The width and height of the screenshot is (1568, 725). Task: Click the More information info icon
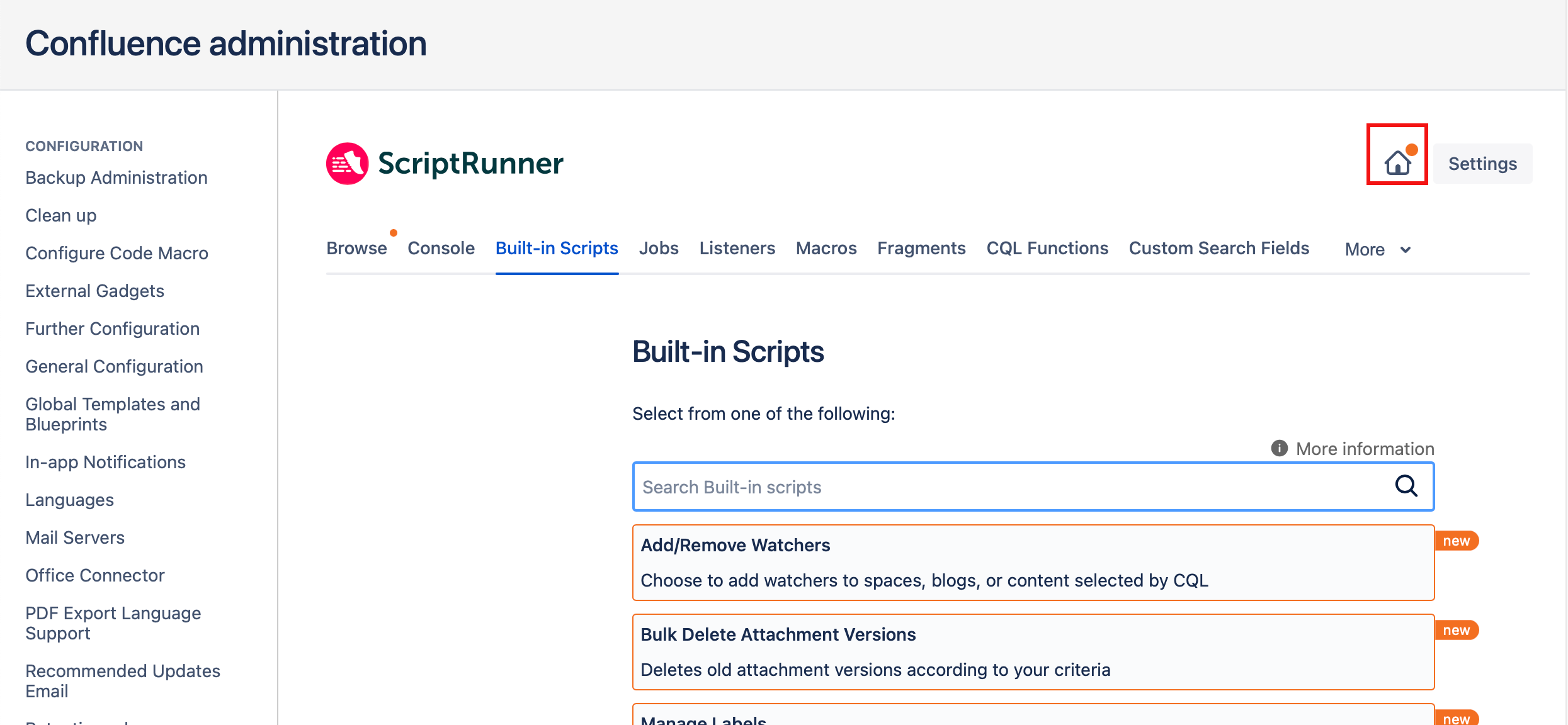click(1279, 448)
